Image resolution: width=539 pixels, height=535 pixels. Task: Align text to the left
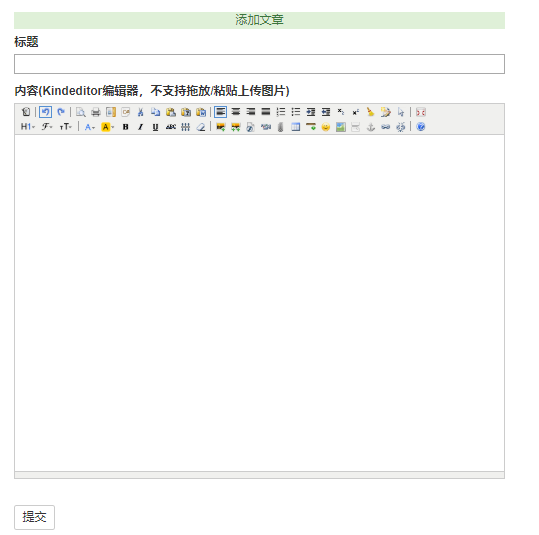click(x=220, y=112)
